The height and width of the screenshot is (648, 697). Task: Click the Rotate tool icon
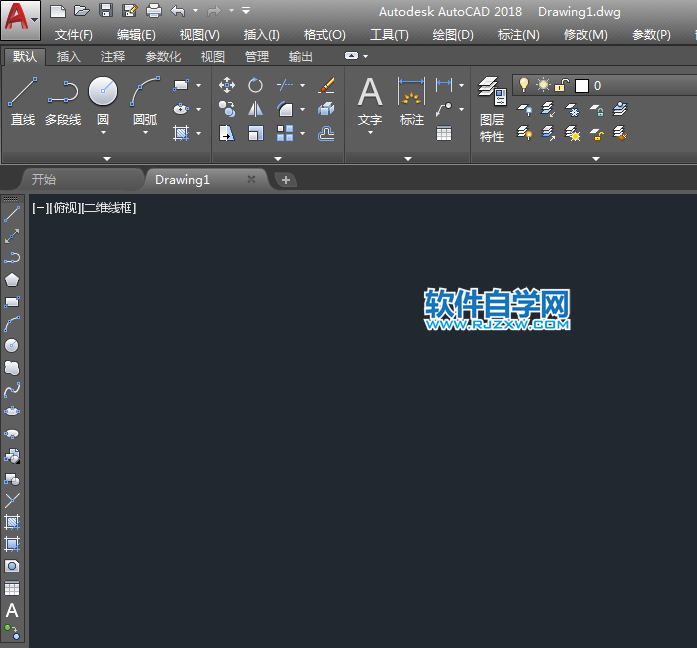pos(256,86)
